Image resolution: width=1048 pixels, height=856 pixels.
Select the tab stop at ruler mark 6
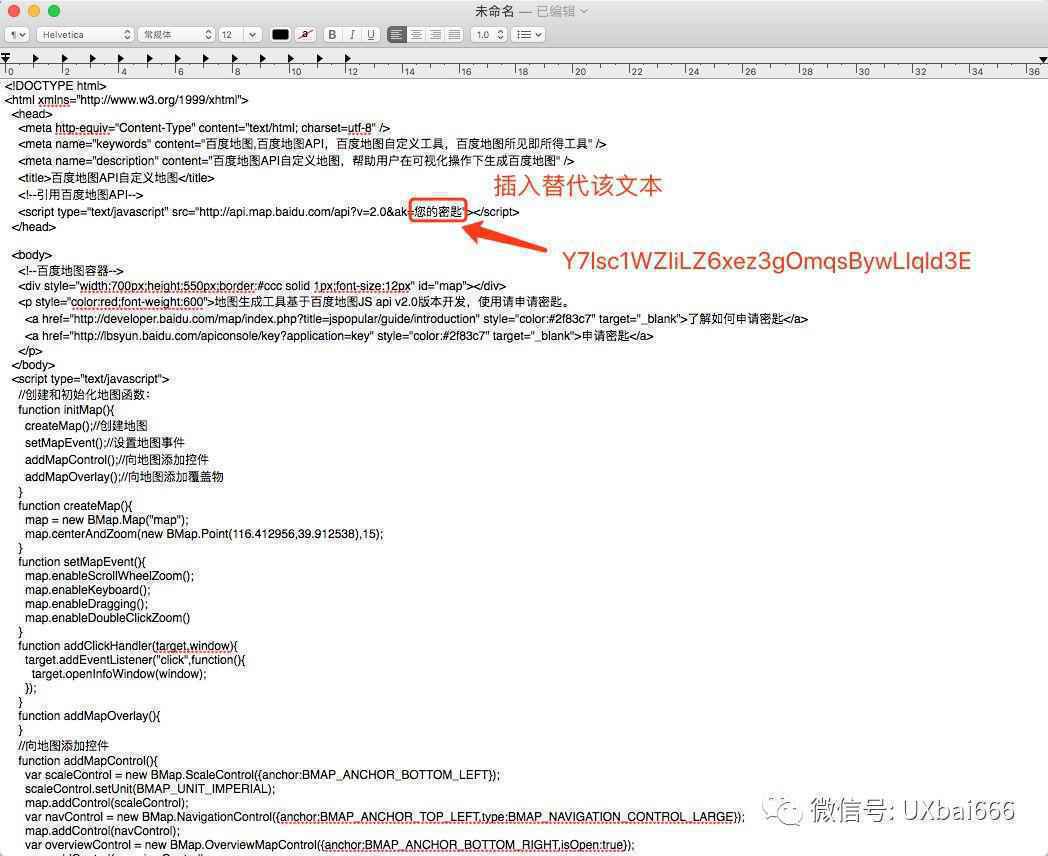click(x=178, y=59)
